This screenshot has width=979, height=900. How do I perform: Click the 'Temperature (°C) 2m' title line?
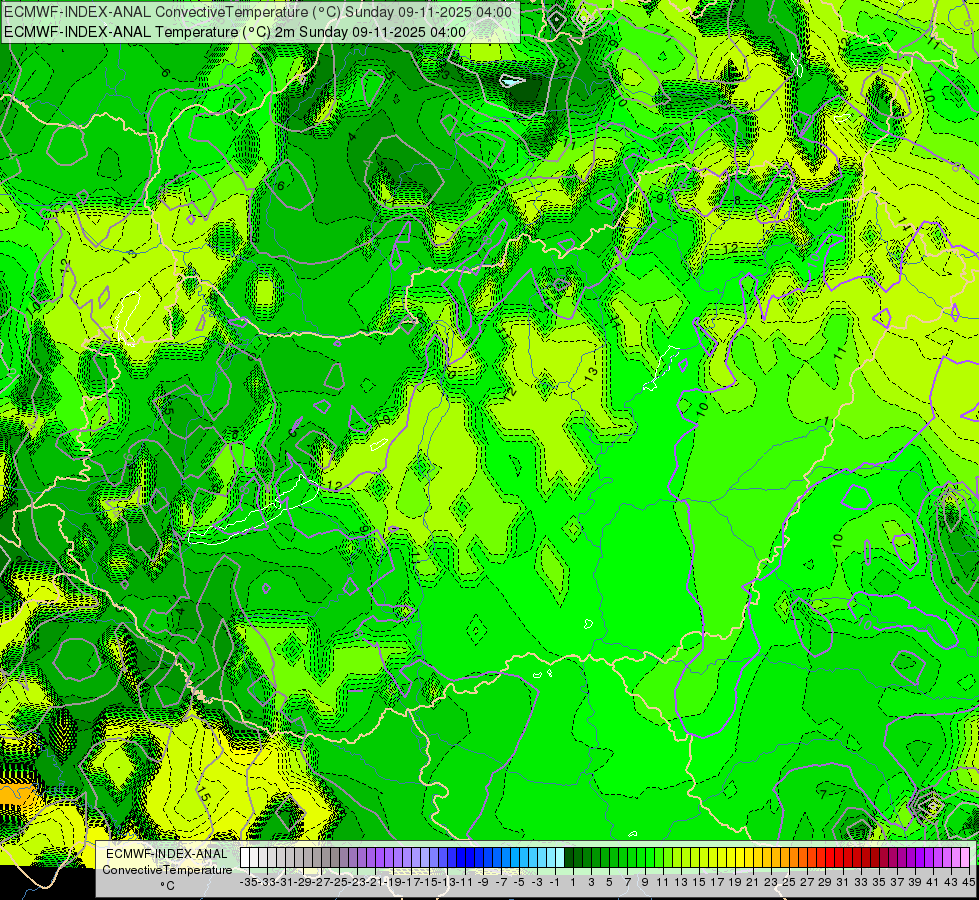234,32
